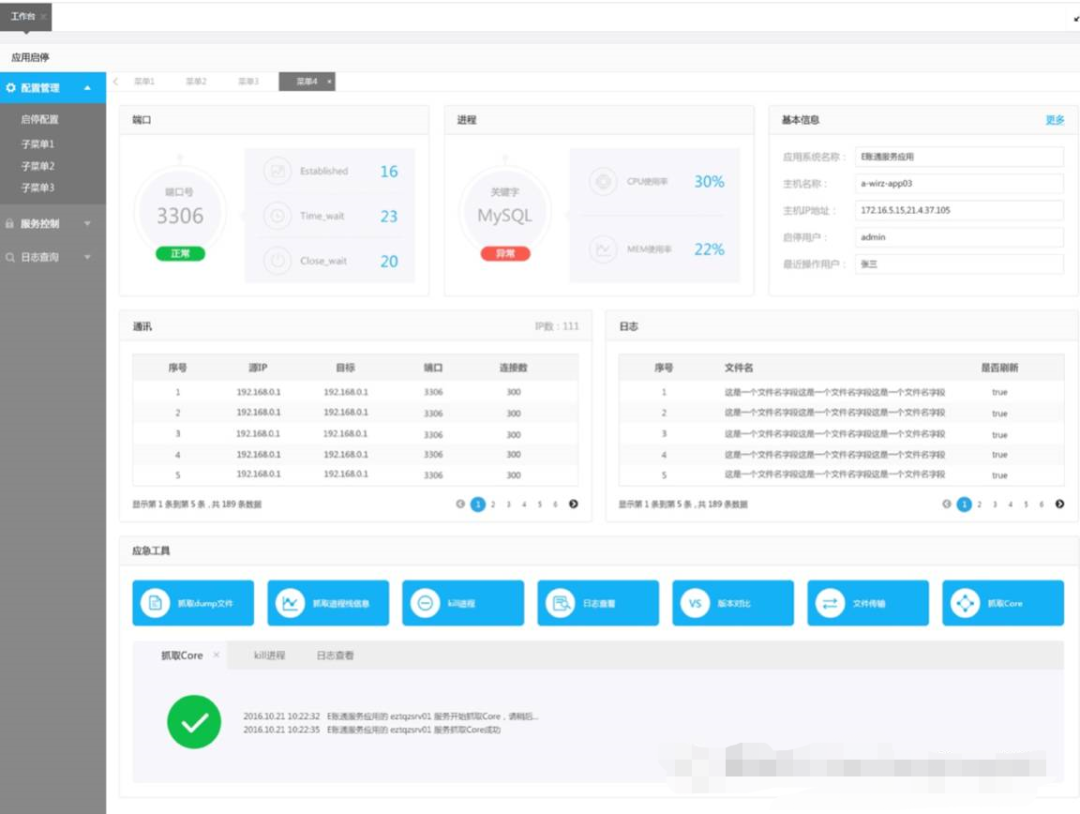The image size is (1080, 814).
Task: Switch to the 菜单1 tab
Action: pyautogui.click(x=144, y=81)
